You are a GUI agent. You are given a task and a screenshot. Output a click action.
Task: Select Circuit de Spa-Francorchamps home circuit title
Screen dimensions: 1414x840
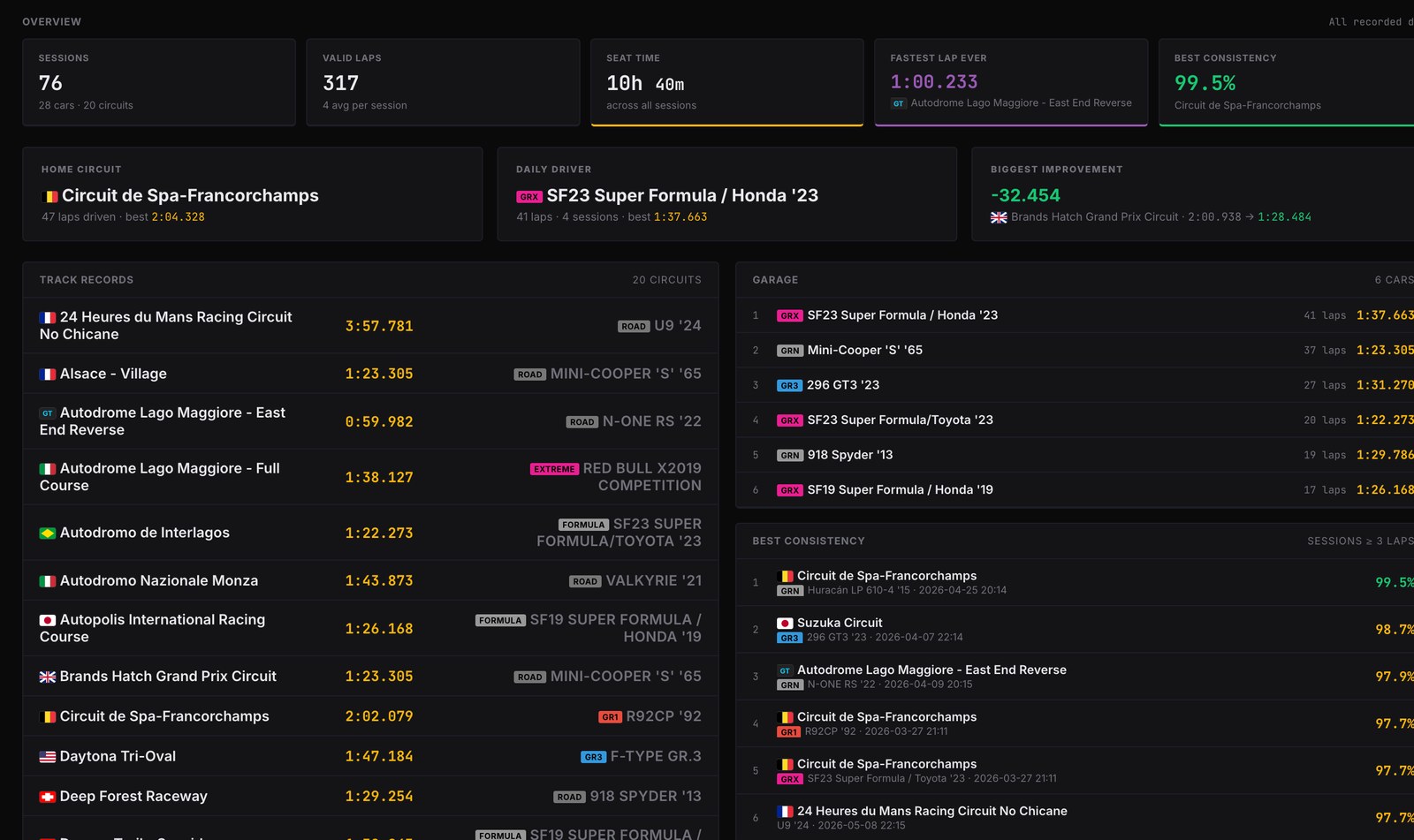pyautogui.click(x=190, y=196)
